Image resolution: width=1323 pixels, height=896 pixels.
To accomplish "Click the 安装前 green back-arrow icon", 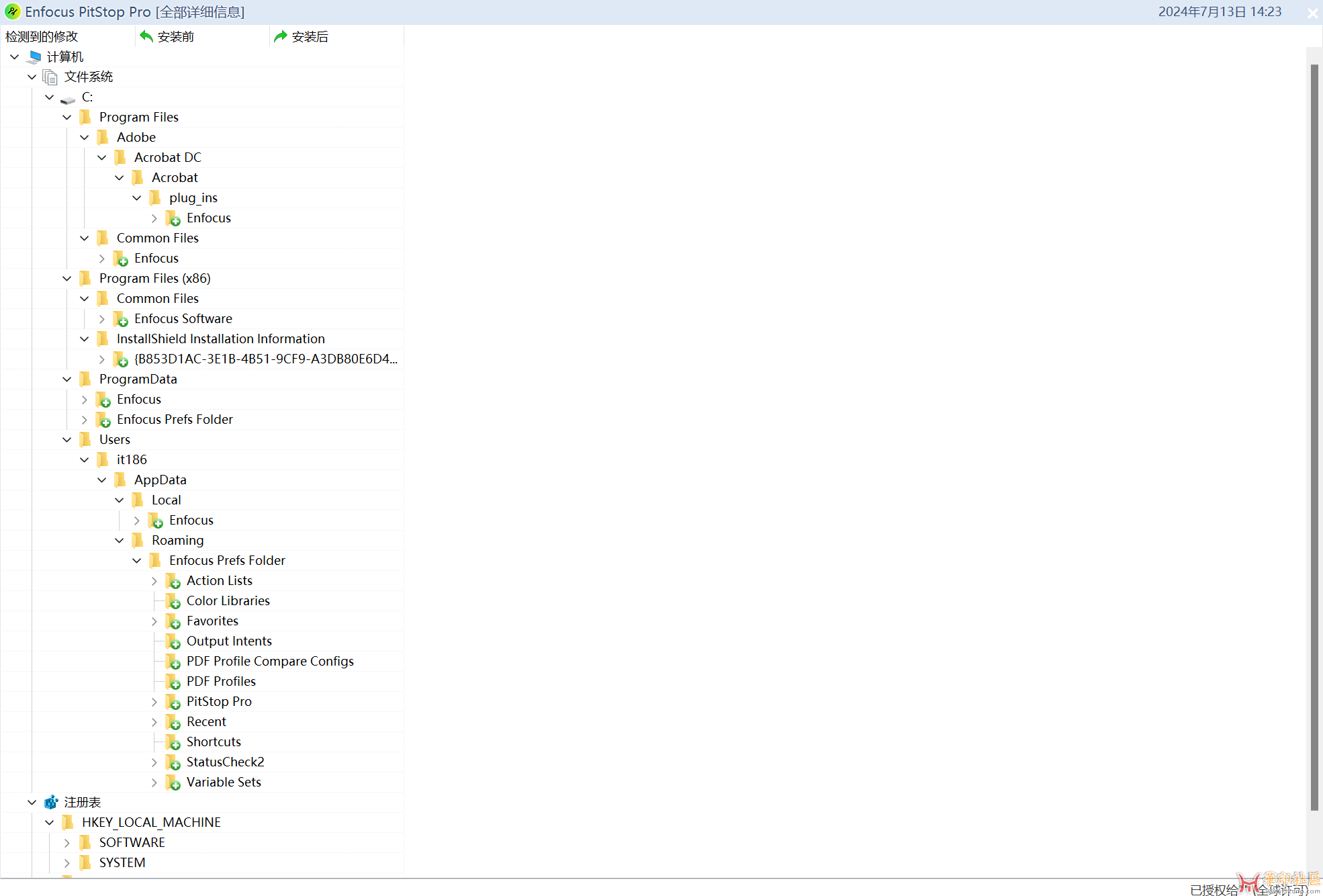I will click(x=146, y=36).
